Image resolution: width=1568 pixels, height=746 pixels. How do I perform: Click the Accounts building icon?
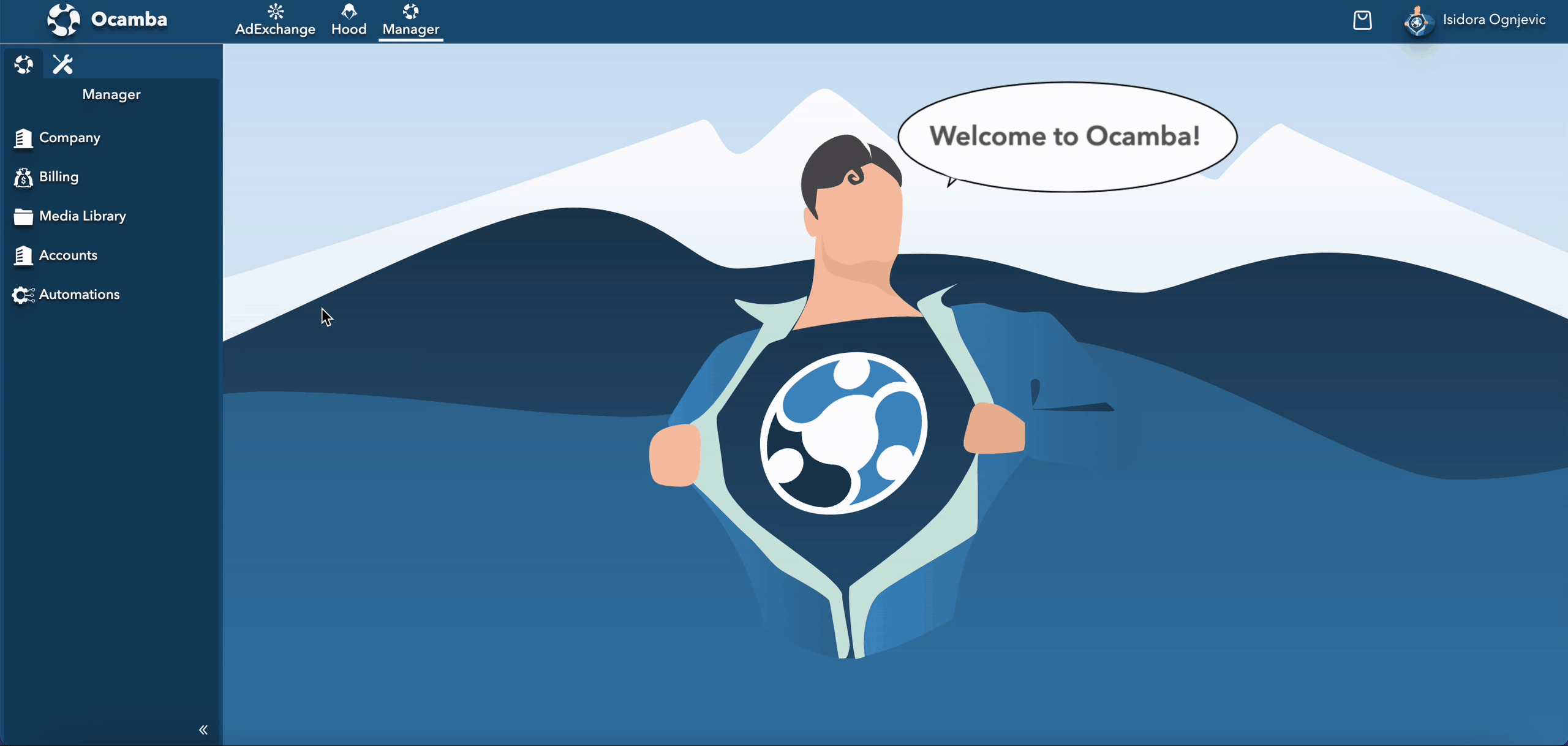click(x=23, y=256)
